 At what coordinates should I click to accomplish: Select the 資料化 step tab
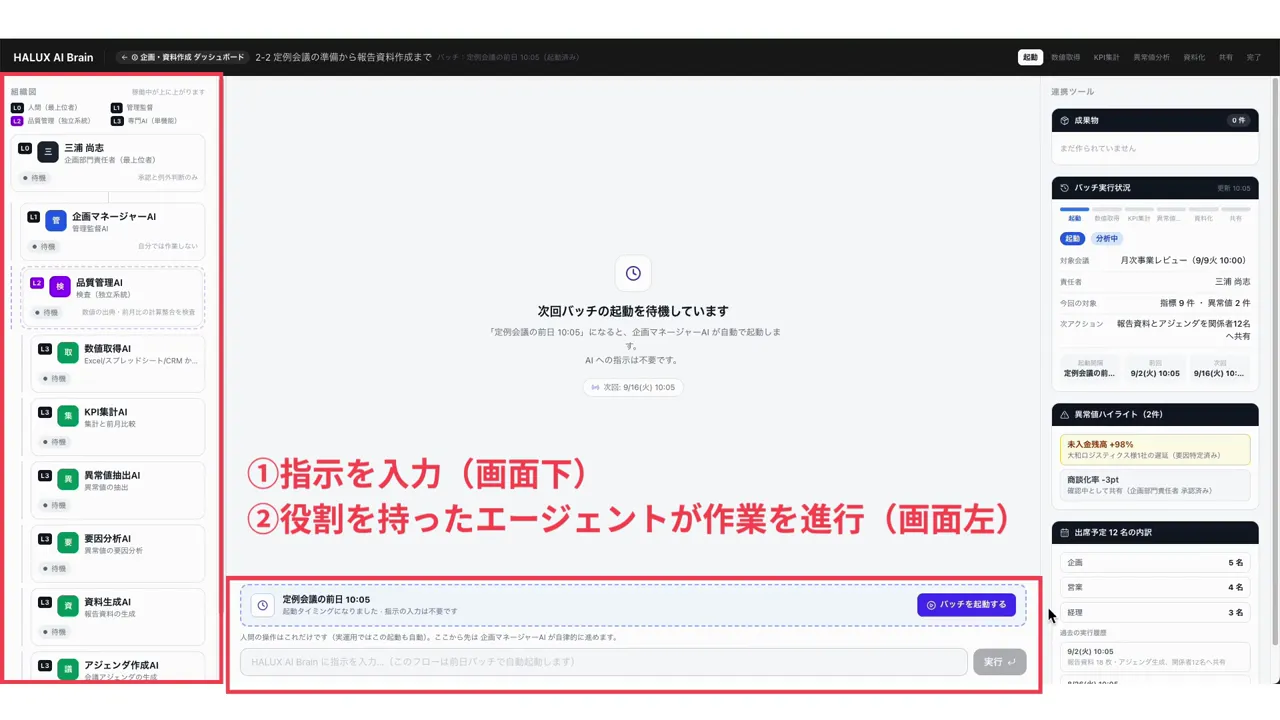[x=1194, y=58]
